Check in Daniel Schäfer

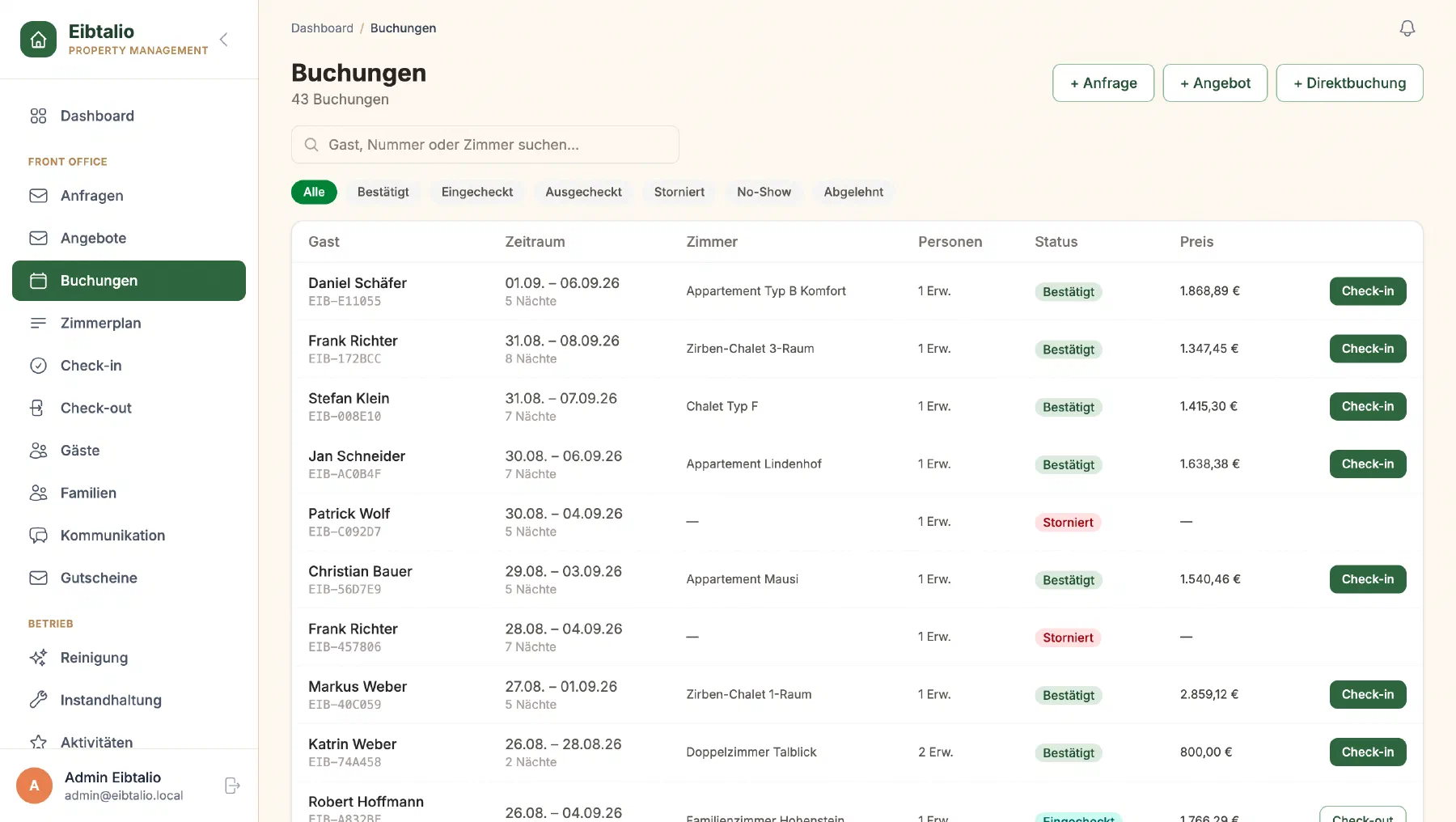(1368, 291)
